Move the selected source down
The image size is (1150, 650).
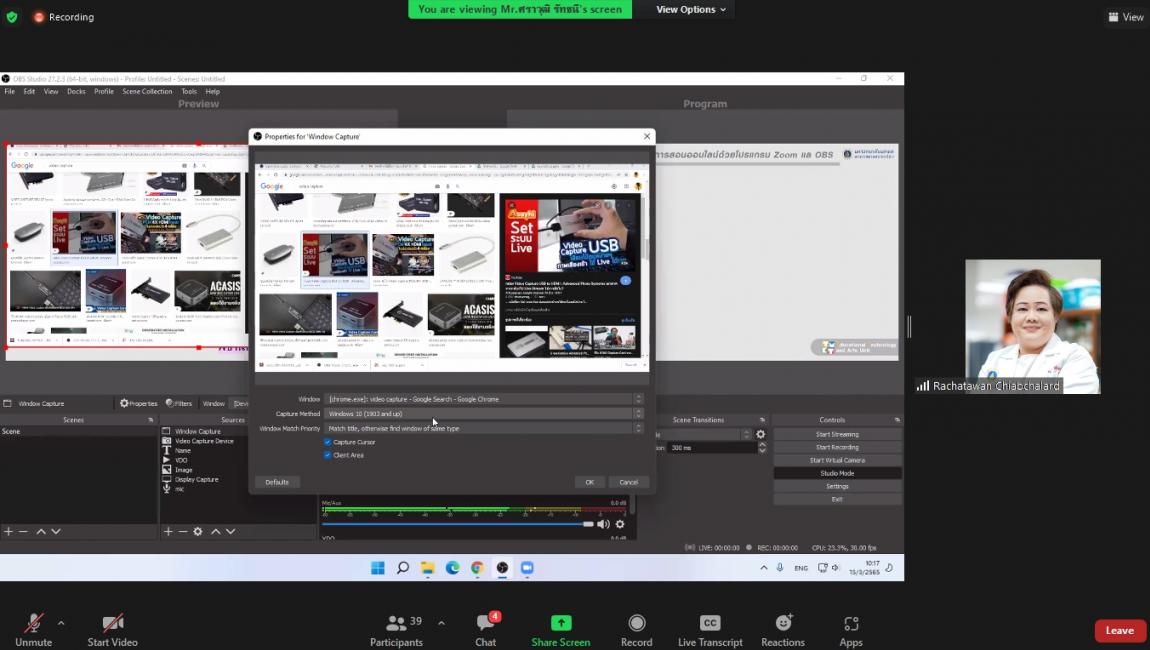pos(230,531)
